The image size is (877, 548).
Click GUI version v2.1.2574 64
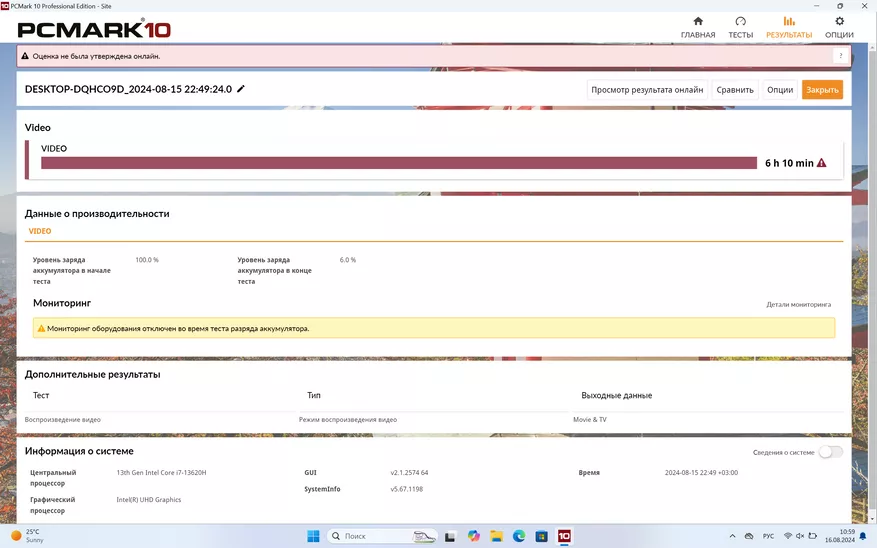pos(409,473)
